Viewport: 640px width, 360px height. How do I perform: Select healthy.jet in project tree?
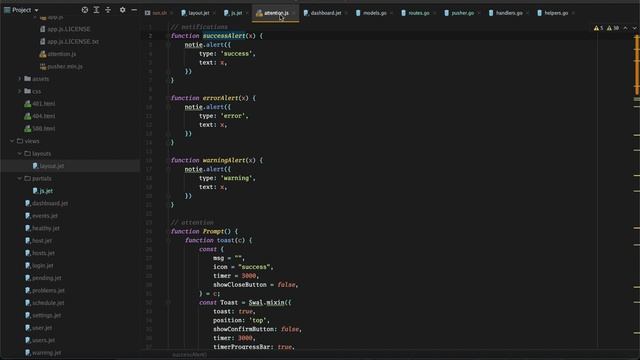point(42,229)
